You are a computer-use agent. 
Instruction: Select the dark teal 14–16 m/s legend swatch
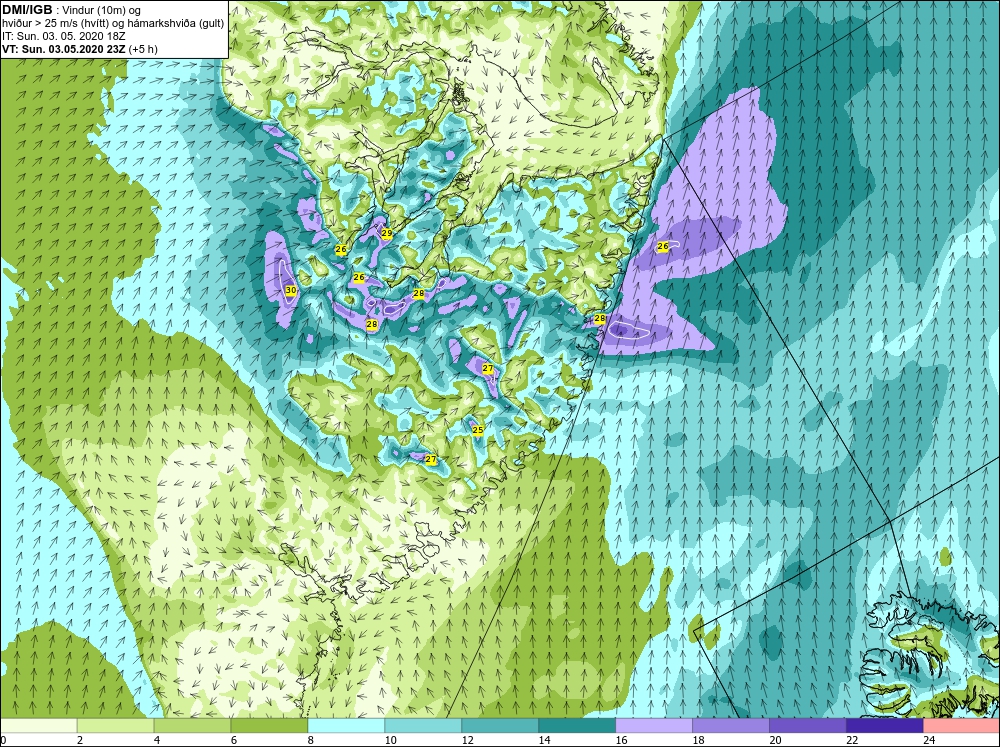click(x=577, y=725)
